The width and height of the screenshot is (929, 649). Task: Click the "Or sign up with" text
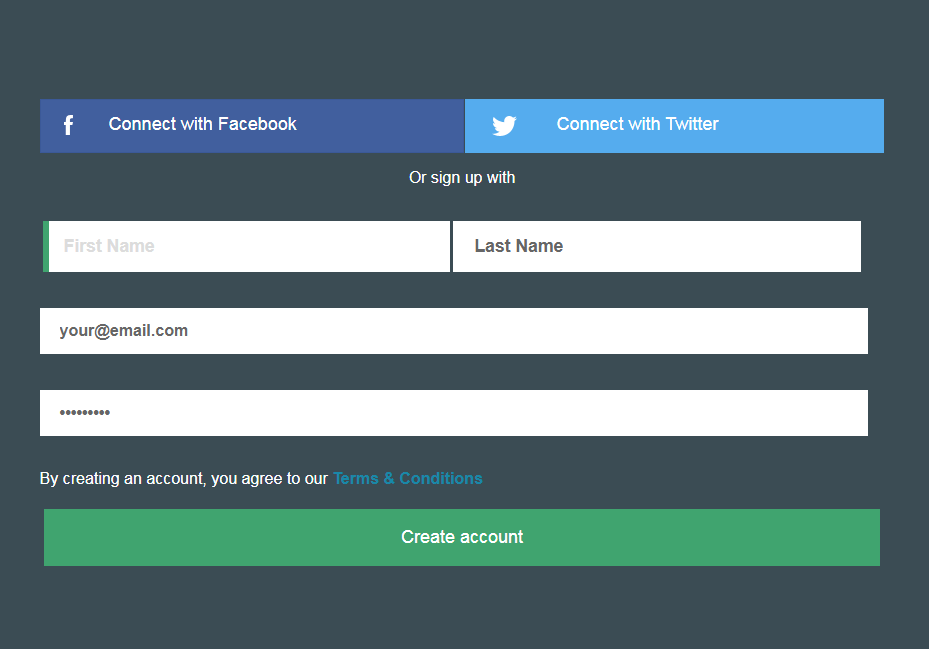tap(462, 177)
